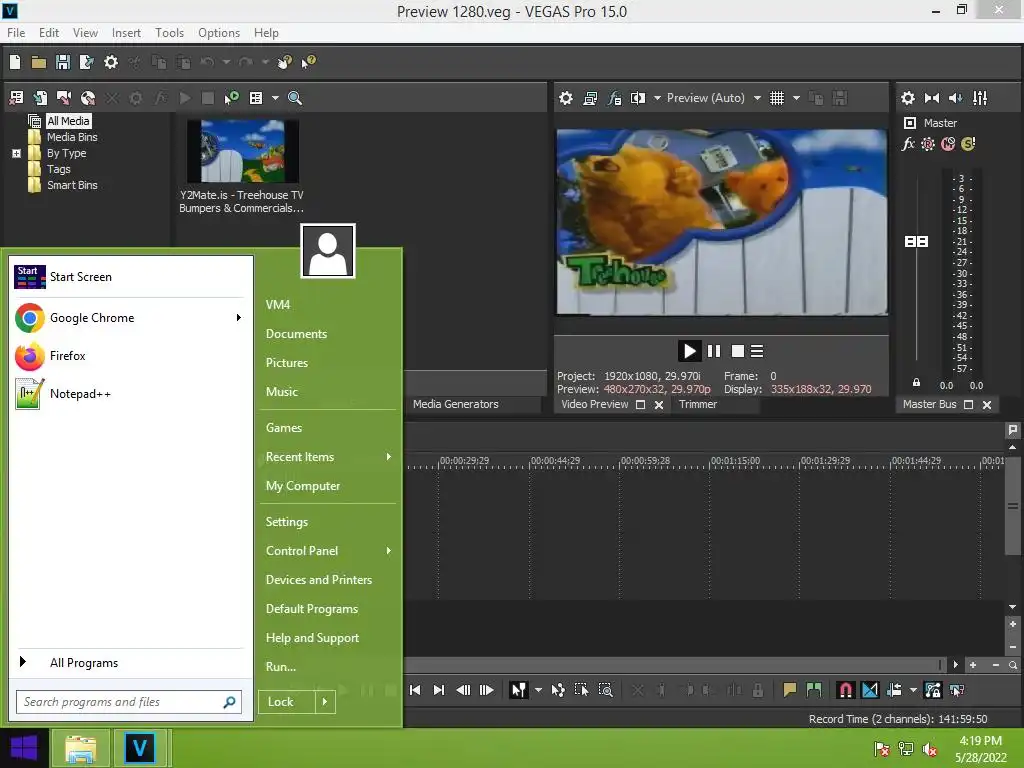Click the Views list icon in Project Media
Viewport: 1024px width, 768px height.
pos(256,98)
